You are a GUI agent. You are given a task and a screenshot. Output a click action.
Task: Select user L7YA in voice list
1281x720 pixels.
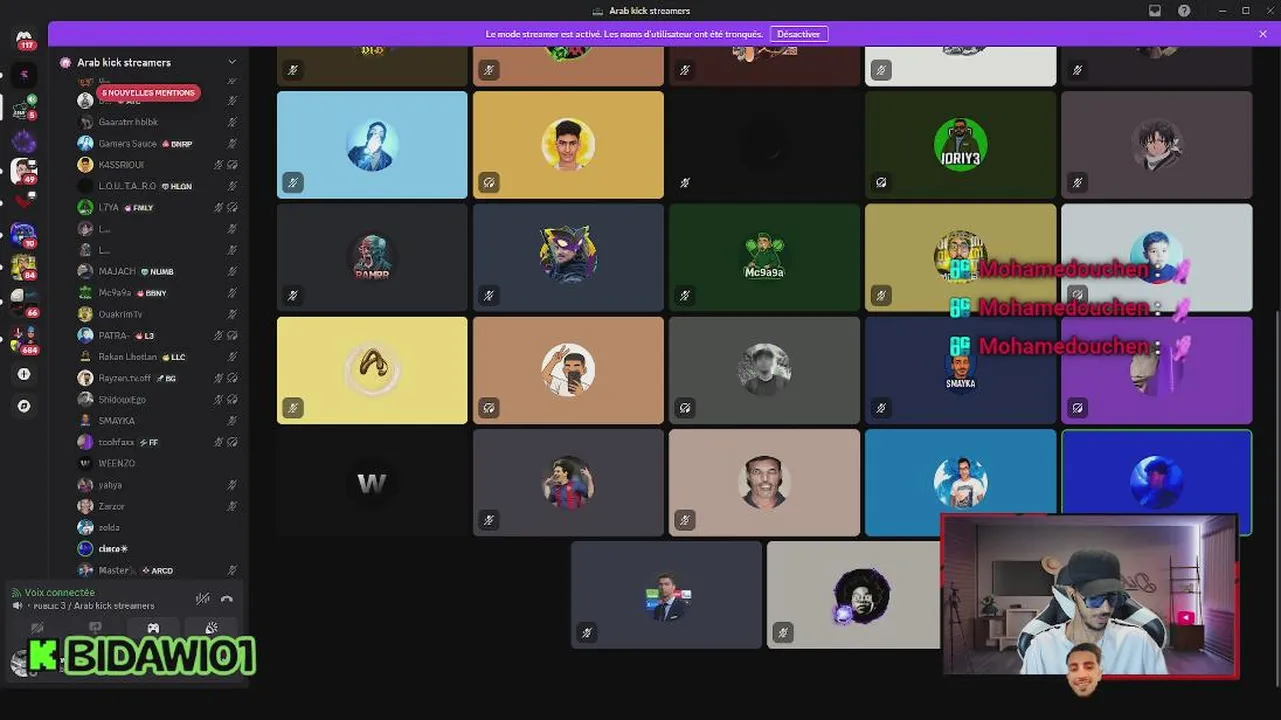[157, 207]
